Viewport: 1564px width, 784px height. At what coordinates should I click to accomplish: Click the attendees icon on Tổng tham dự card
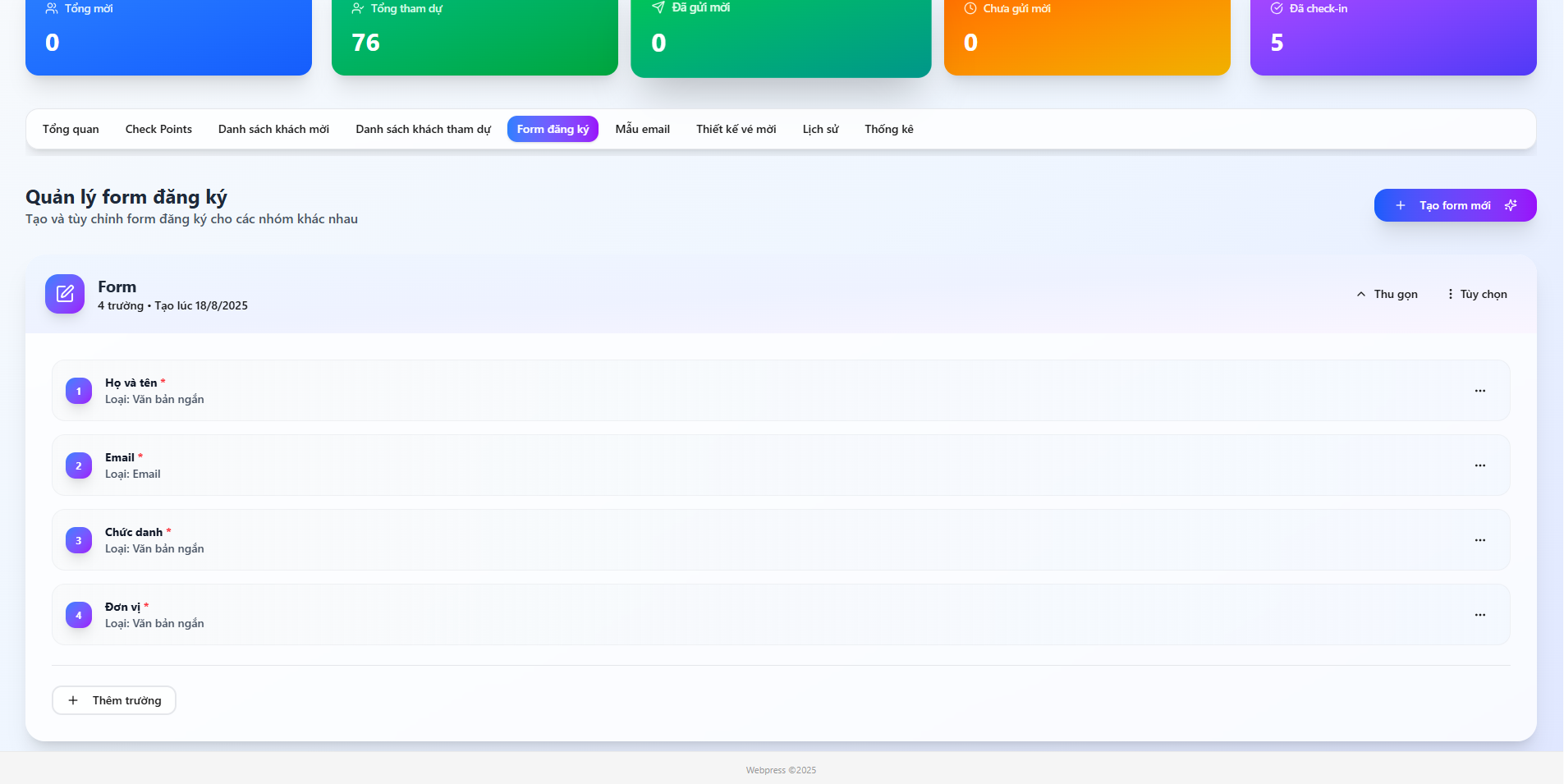coord(357,8)
